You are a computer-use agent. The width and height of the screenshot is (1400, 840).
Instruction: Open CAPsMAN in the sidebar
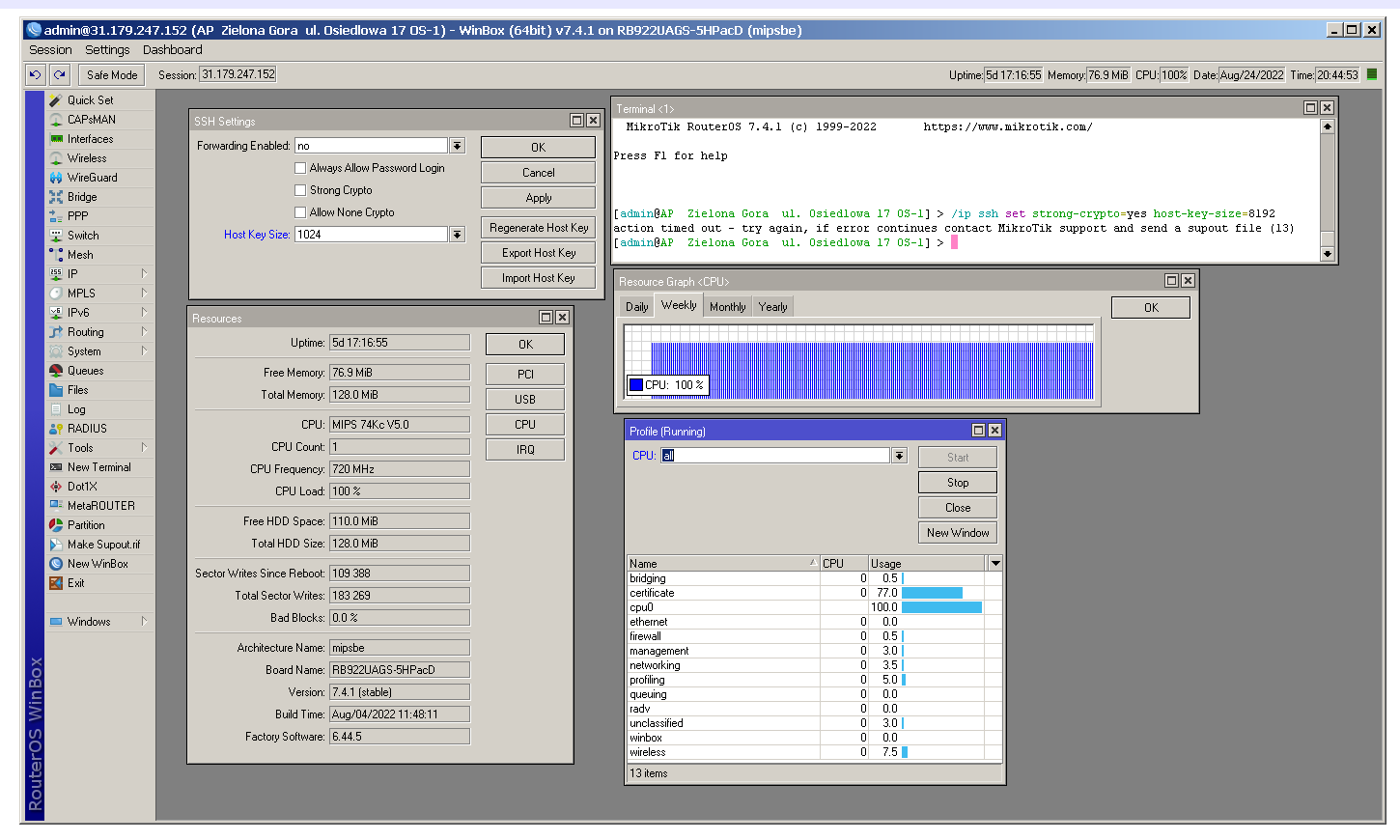(91, 120)
